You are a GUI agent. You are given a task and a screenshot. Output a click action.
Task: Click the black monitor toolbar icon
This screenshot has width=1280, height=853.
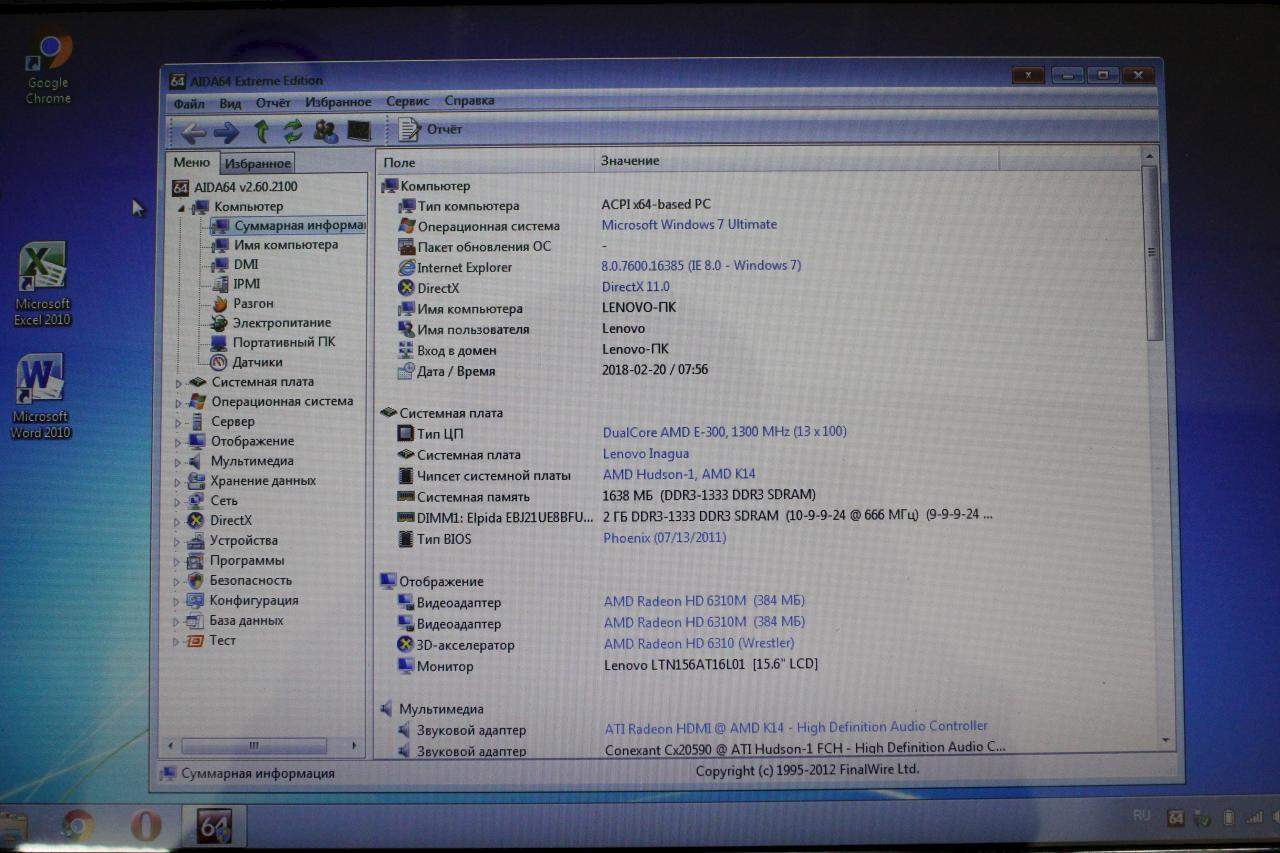click(358, 131)
